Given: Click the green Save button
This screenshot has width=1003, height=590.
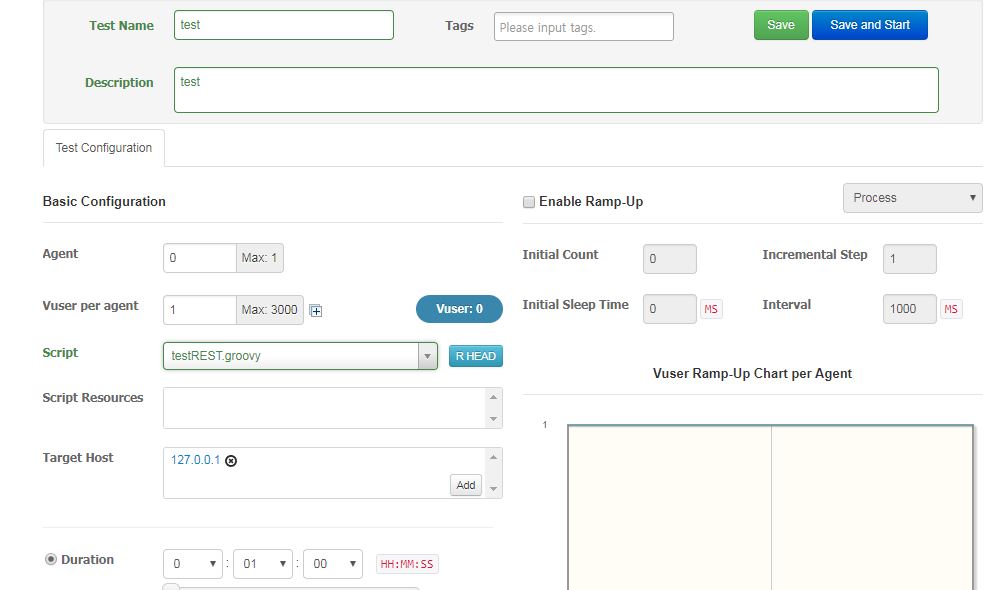Looking at the screenshot, I should click(x=781, y=25).
